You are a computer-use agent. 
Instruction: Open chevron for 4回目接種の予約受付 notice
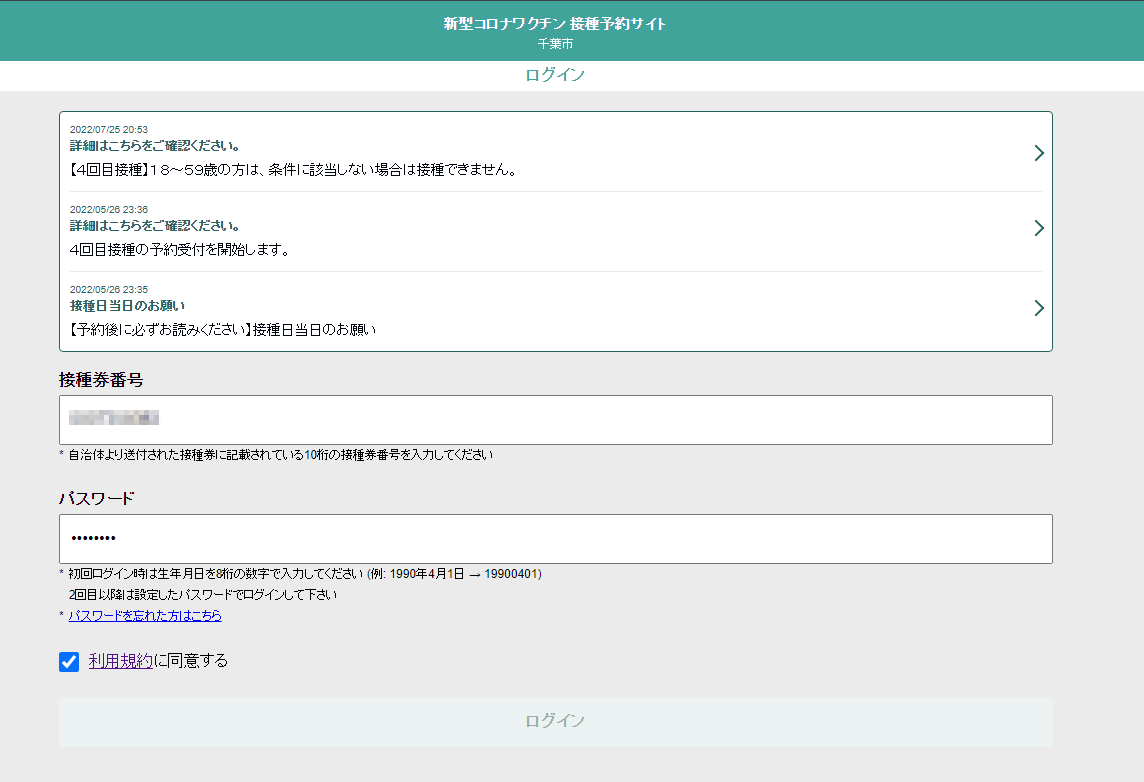(1039, 228)
